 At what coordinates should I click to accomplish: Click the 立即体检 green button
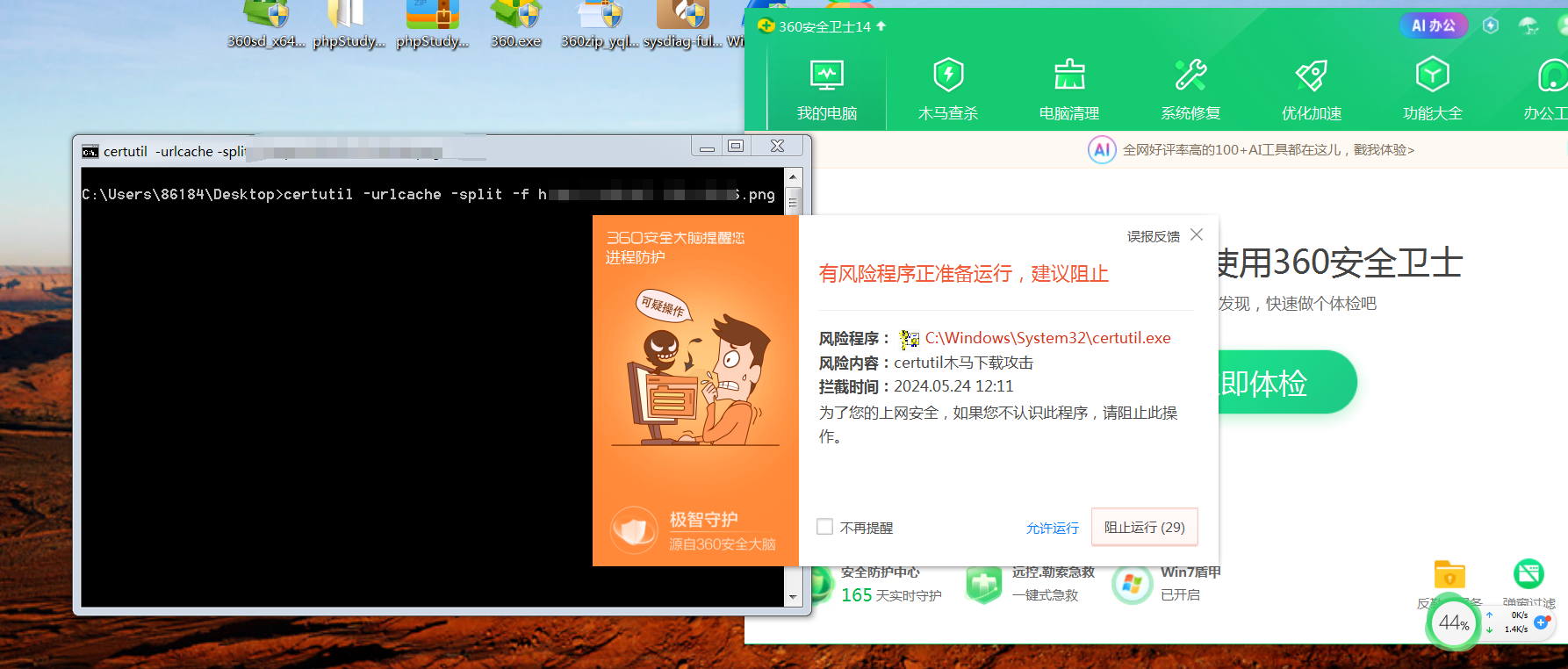click(1287, 383)
